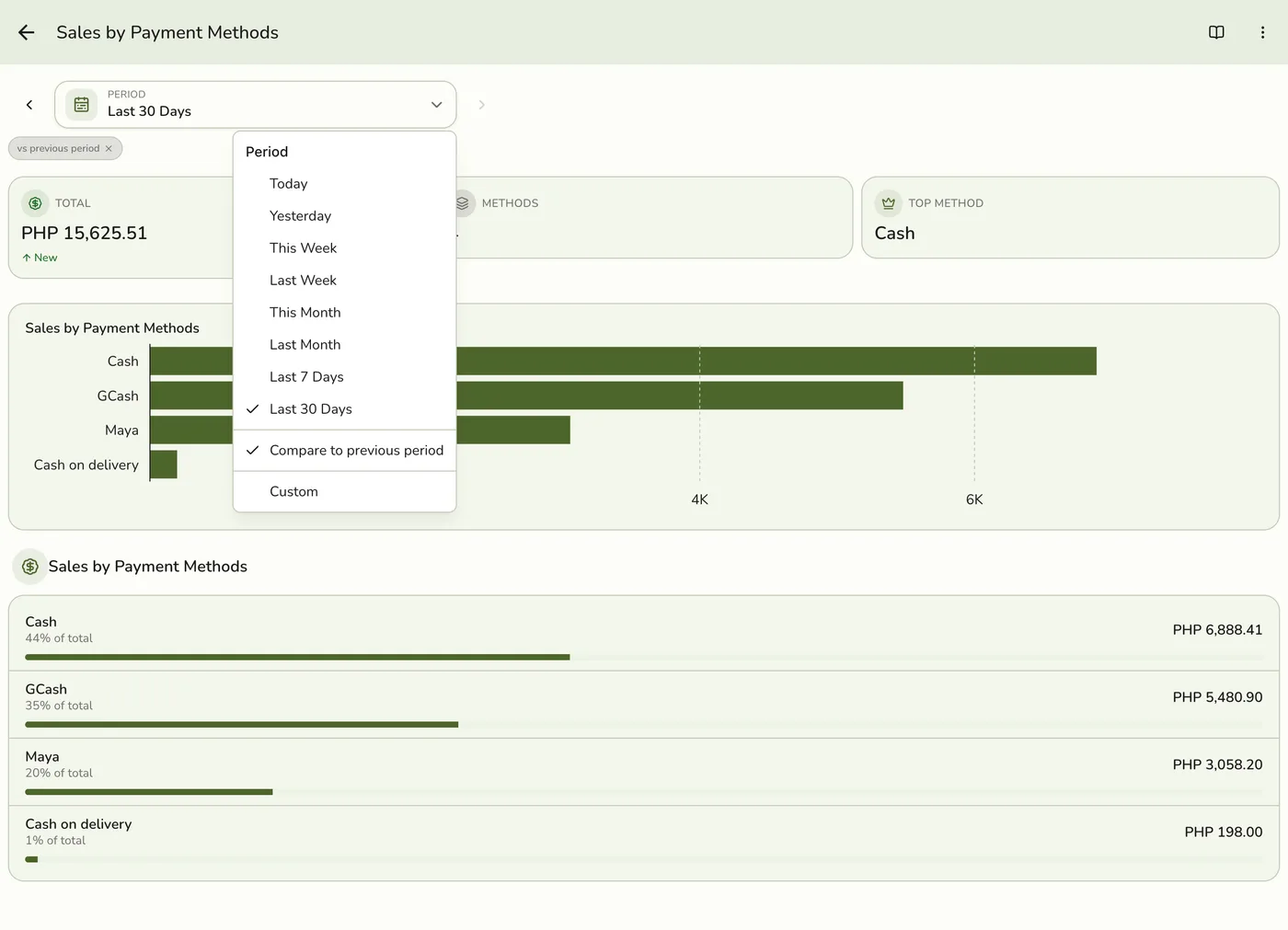Open the three-dot overflow menu

point(1262,32)
